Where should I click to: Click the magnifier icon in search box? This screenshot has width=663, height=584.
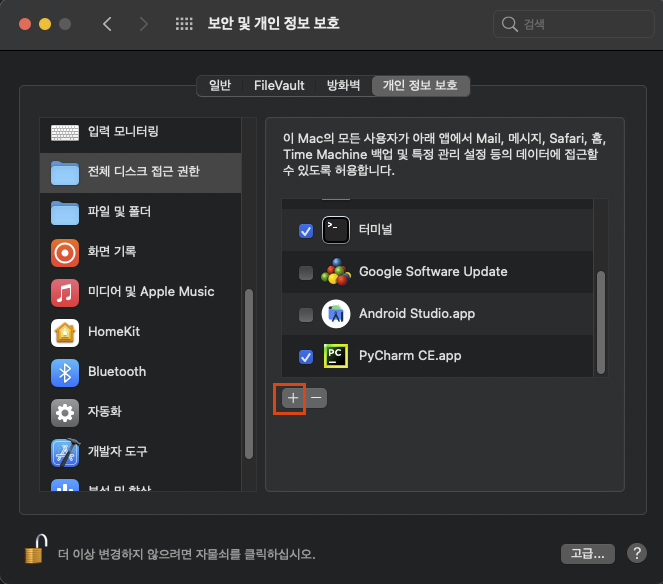point(510,24)
